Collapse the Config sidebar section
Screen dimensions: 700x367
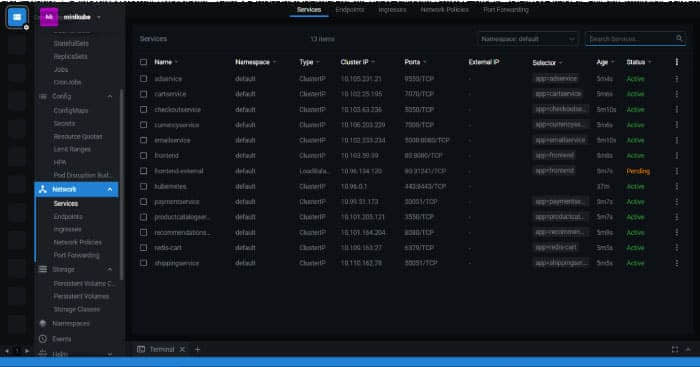(110, 96)
